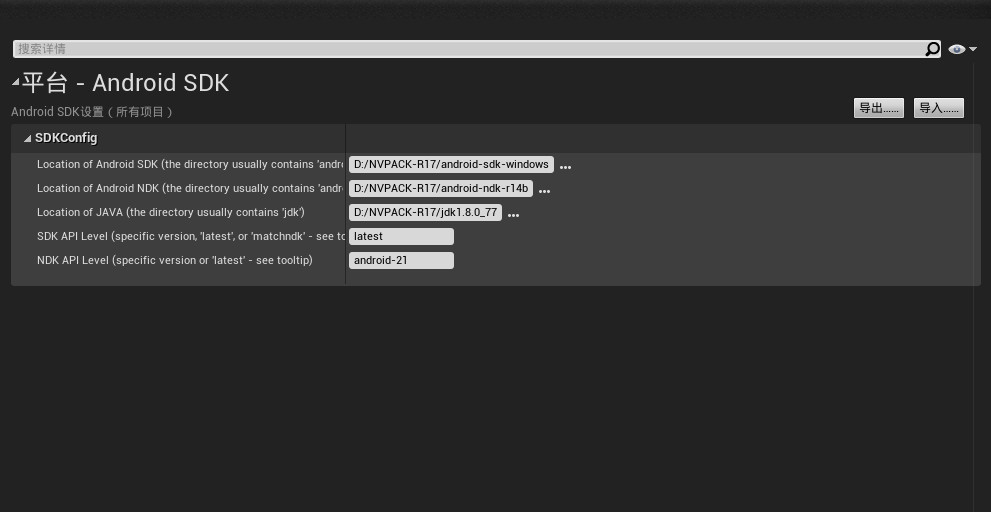This screenshot has width=991, height=512.
Task: Click the NDK API Level 'android-21' field
Action: [x=401, y=260]
